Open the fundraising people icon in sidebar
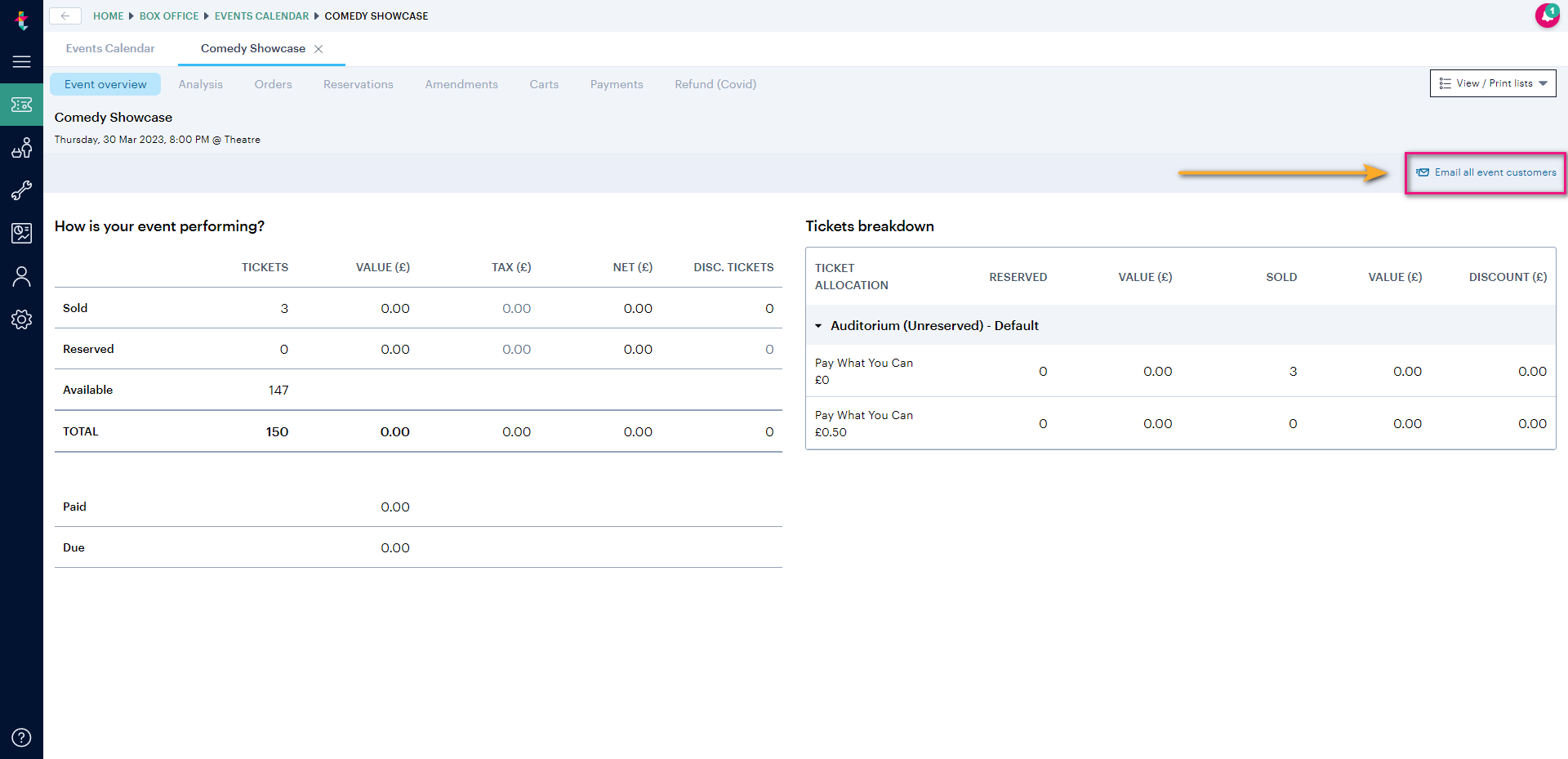The image size is (1568, 759). 21,148
